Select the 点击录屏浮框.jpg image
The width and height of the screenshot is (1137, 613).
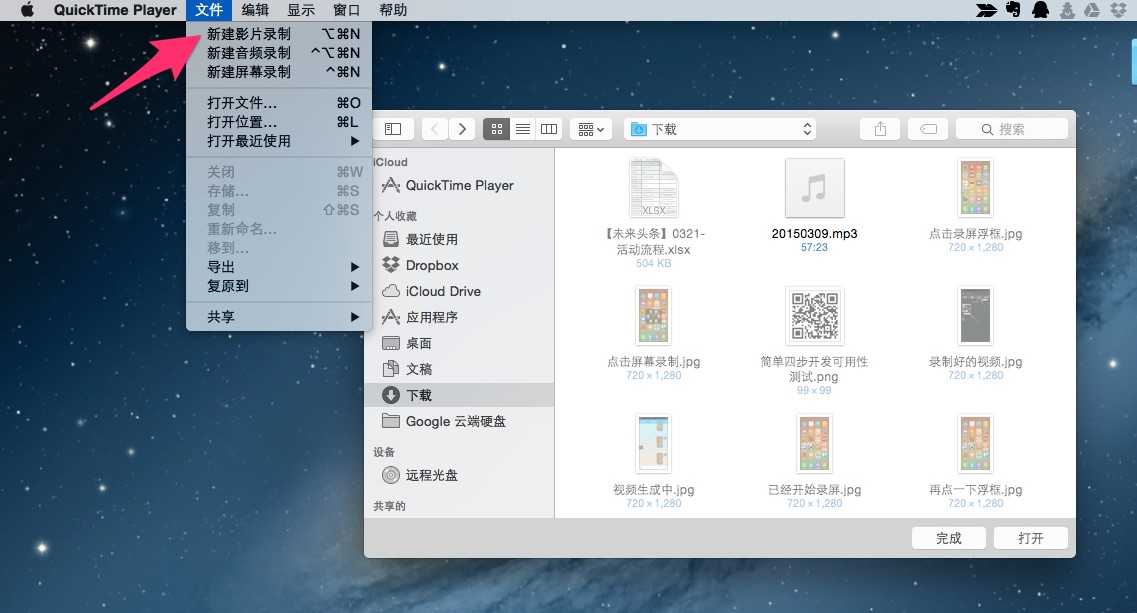(975, 205)
